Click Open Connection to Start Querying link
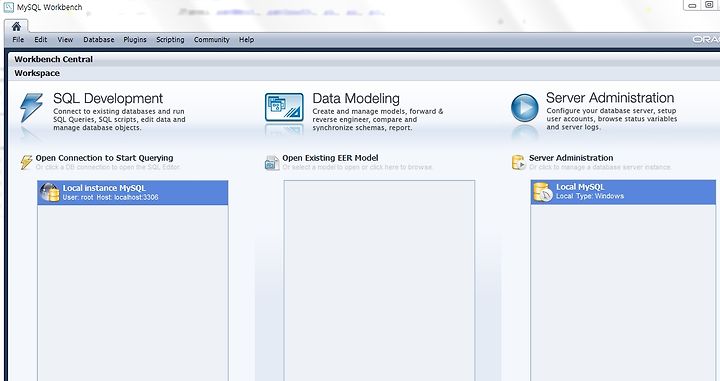The image size is (720, 381). click(x=104, y=158)
